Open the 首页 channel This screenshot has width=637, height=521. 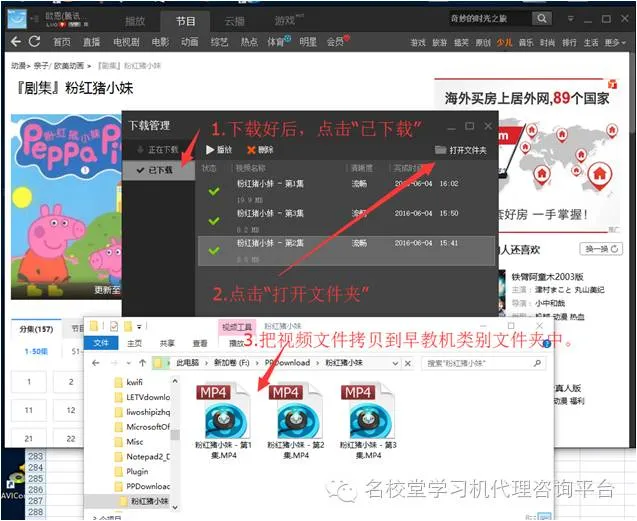[x=62, y=42]
